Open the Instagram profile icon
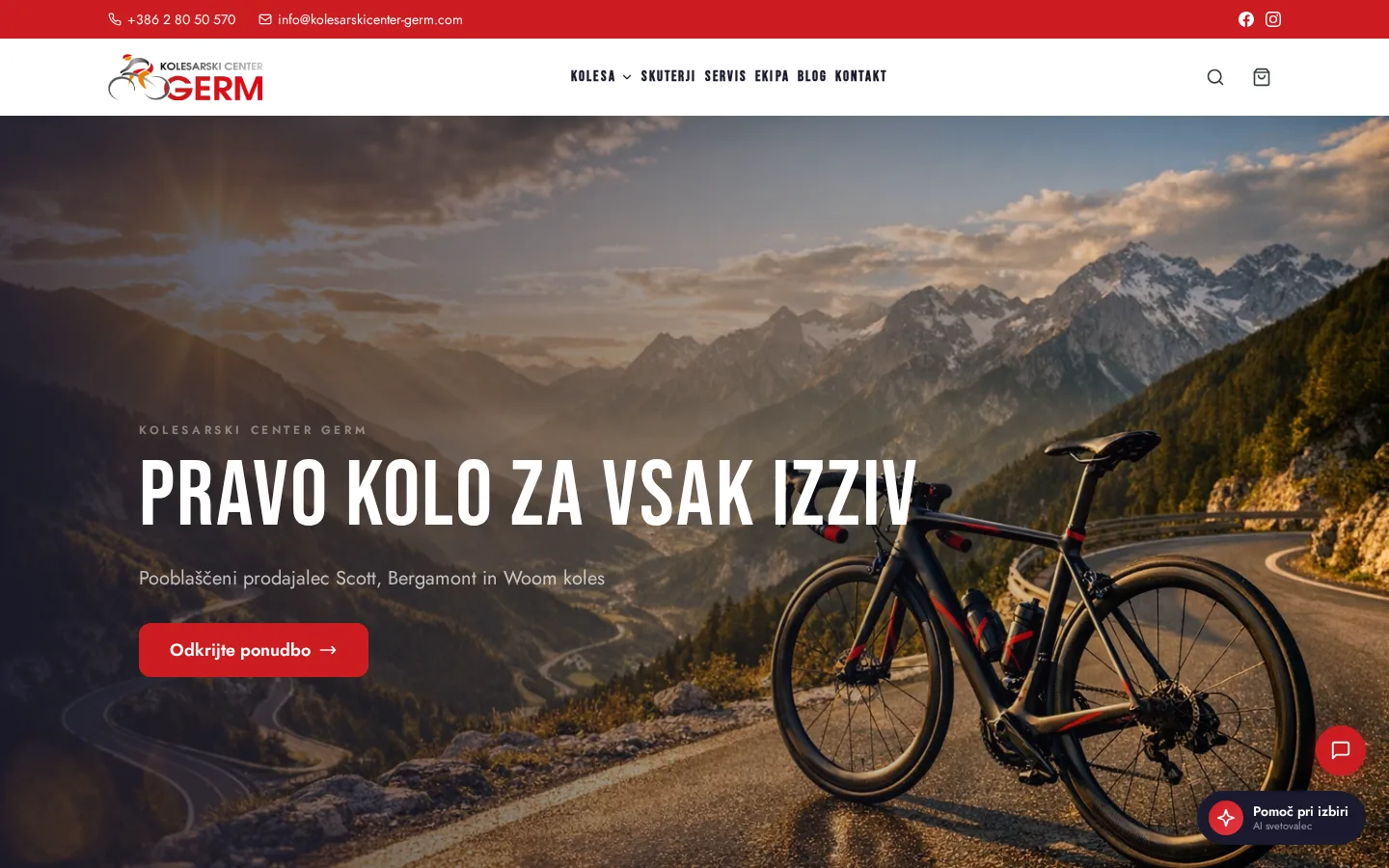This screenshot has height=868, width=1389. [x=1273, y=19]
